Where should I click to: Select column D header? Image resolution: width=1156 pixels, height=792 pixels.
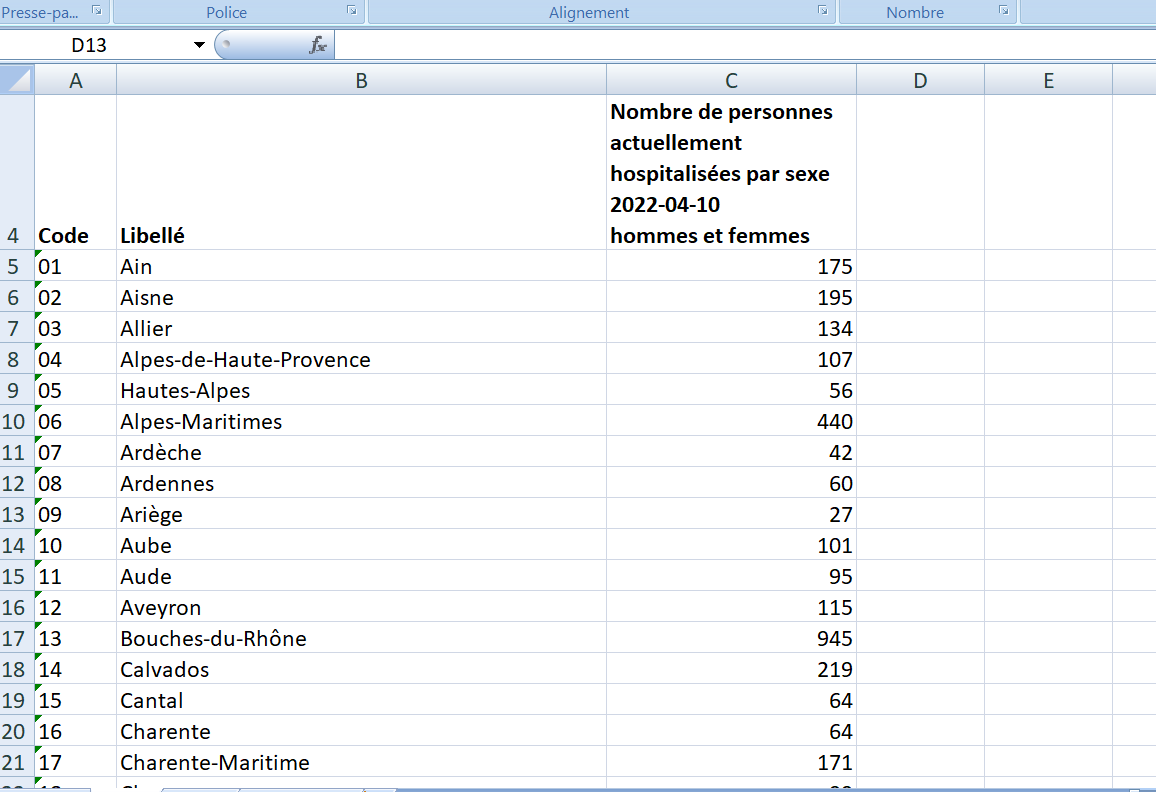(920, 81)
